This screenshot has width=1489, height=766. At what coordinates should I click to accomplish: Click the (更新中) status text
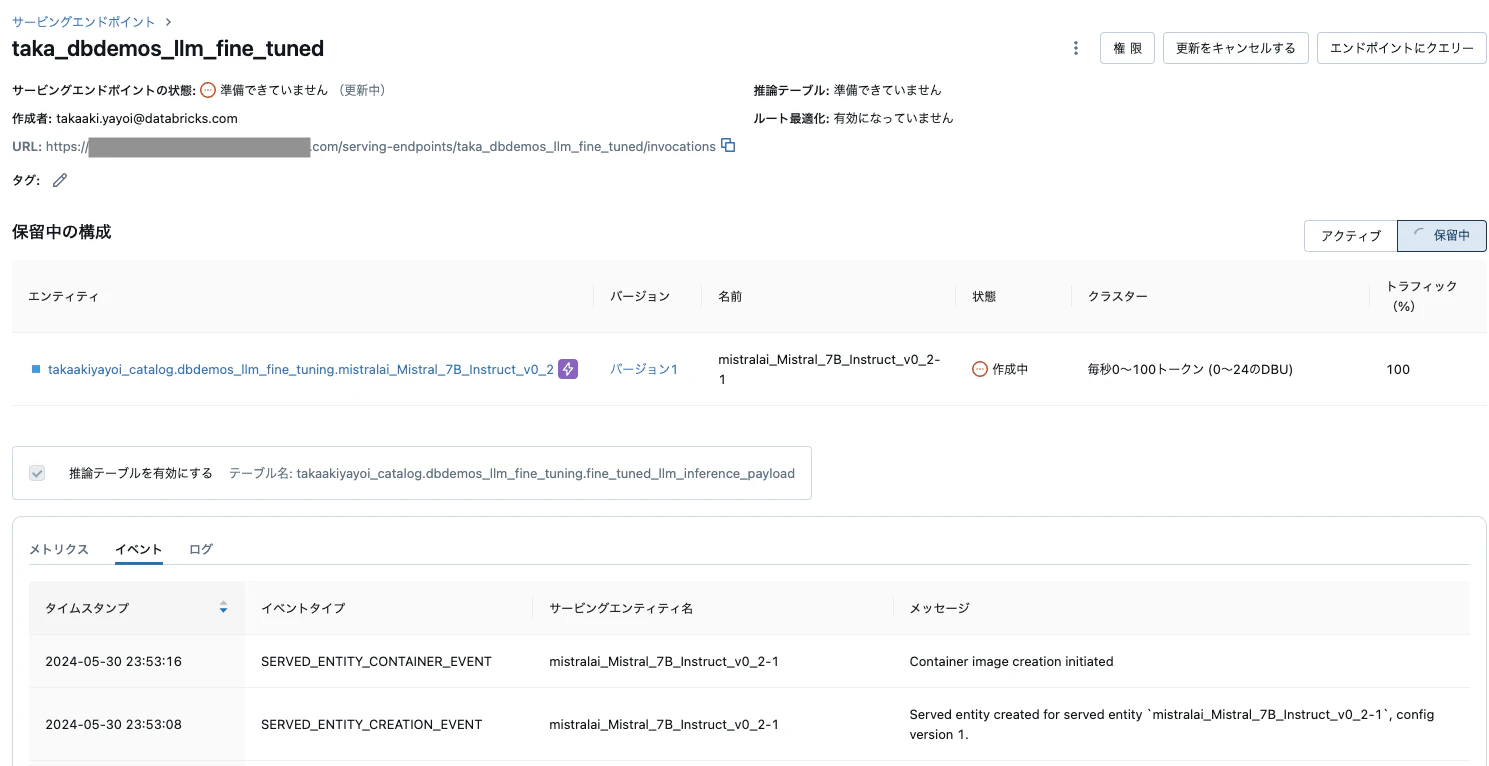click(360, 90)
